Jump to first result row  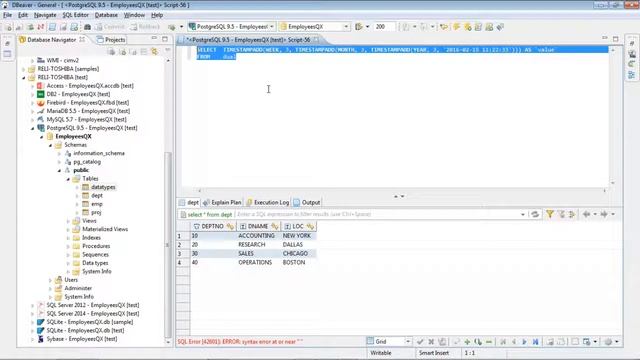[503, 342]
